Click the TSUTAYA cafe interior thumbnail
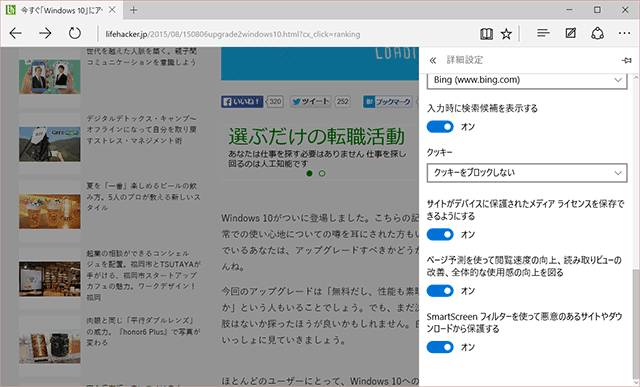 tap(50, 279)
